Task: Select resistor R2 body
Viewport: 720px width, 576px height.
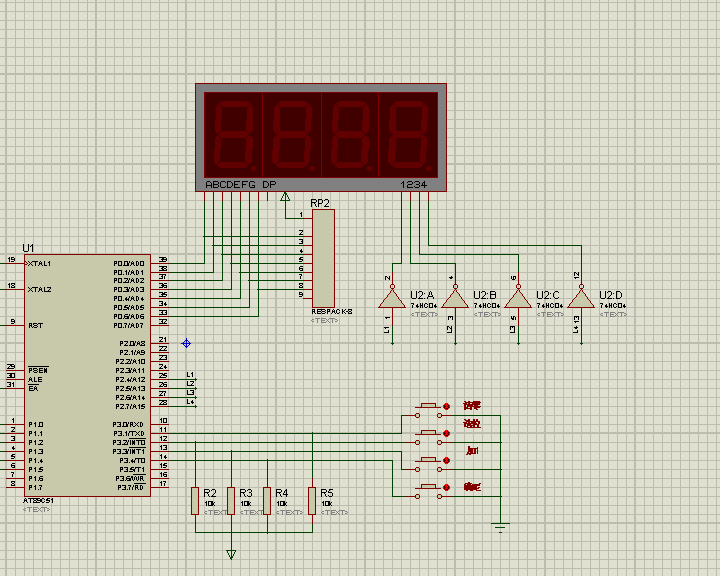Action: pyautogui.click(x=195, y=501)
